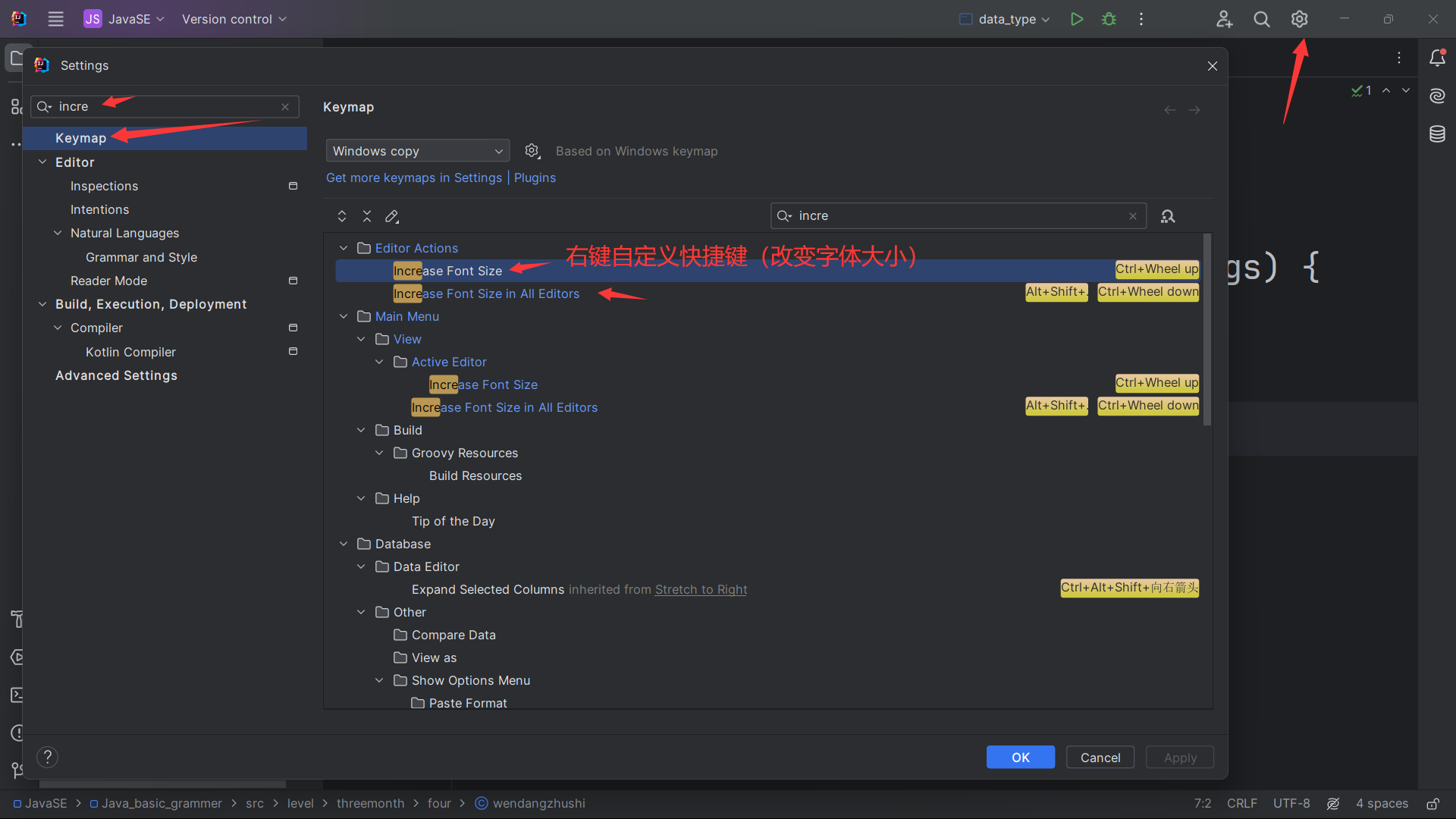1456x819 pixels.
Task: Collapse the Editor Actions tree node
Action: click(344, 248)
